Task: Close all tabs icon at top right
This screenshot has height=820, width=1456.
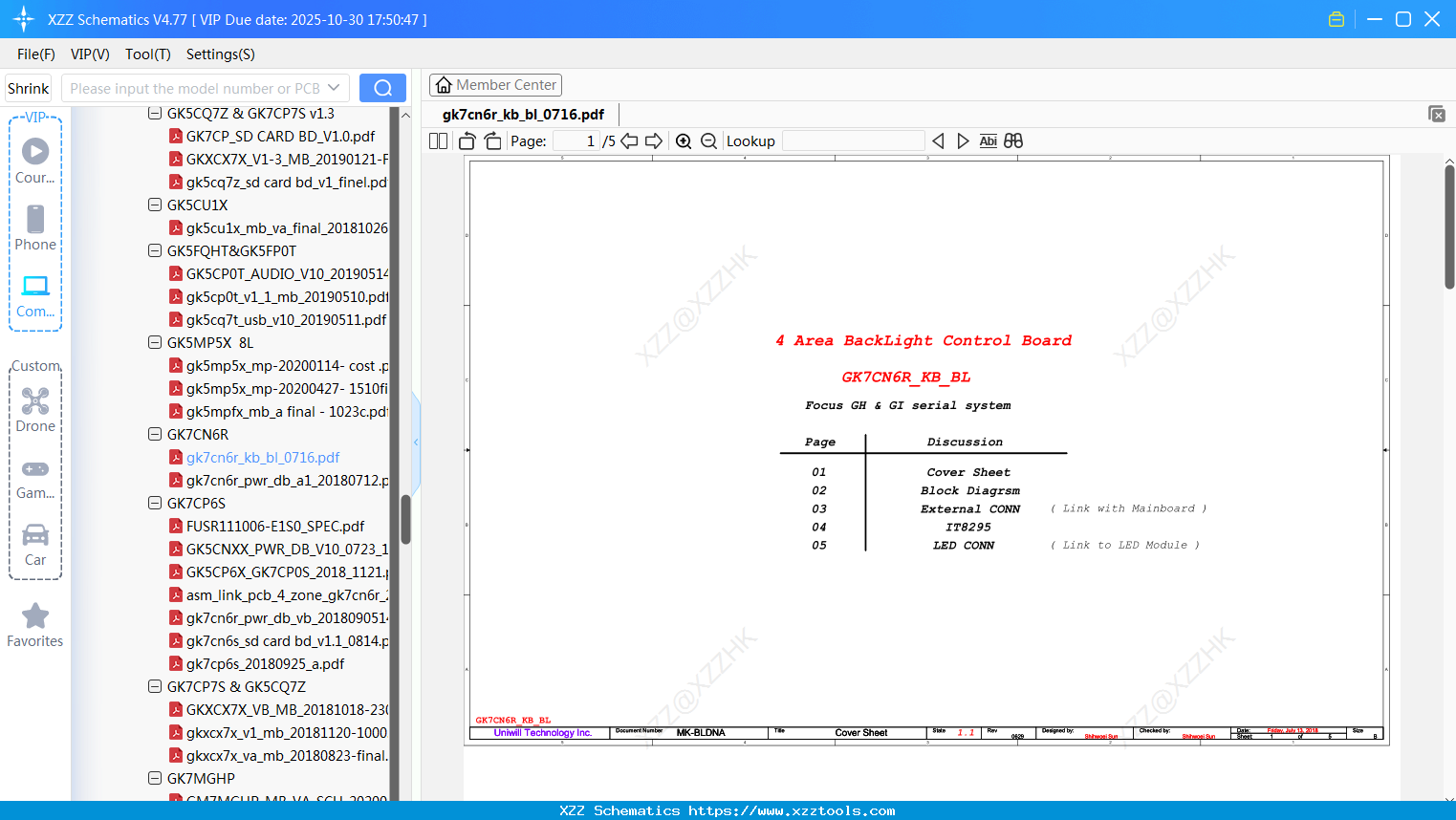Action: [1437, 114]
